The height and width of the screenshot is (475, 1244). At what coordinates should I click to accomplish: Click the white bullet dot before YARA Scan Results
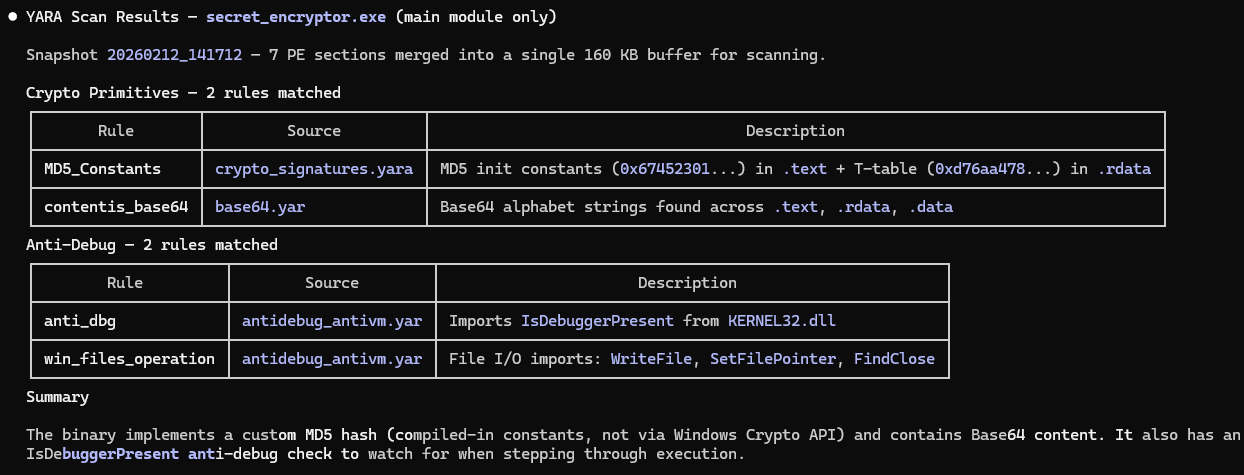[13, 17]
